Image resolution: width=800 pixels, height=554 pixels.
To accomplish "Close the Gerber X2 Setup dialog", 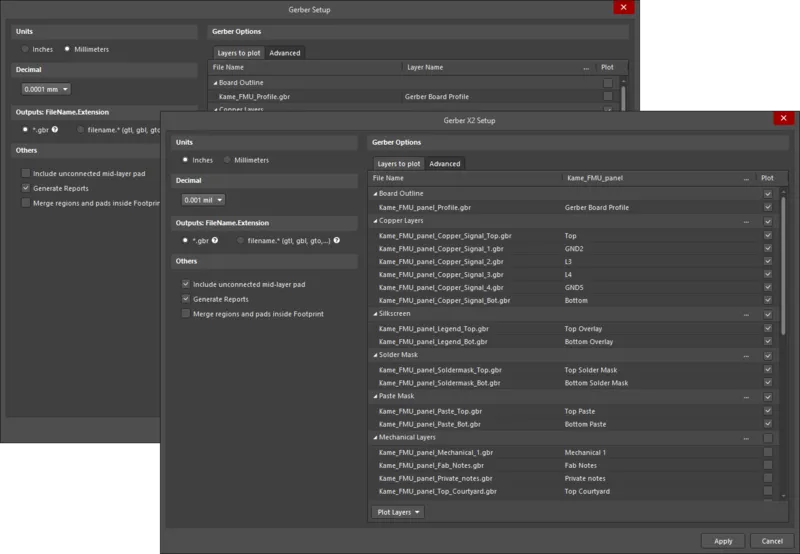I will point(784,119).
